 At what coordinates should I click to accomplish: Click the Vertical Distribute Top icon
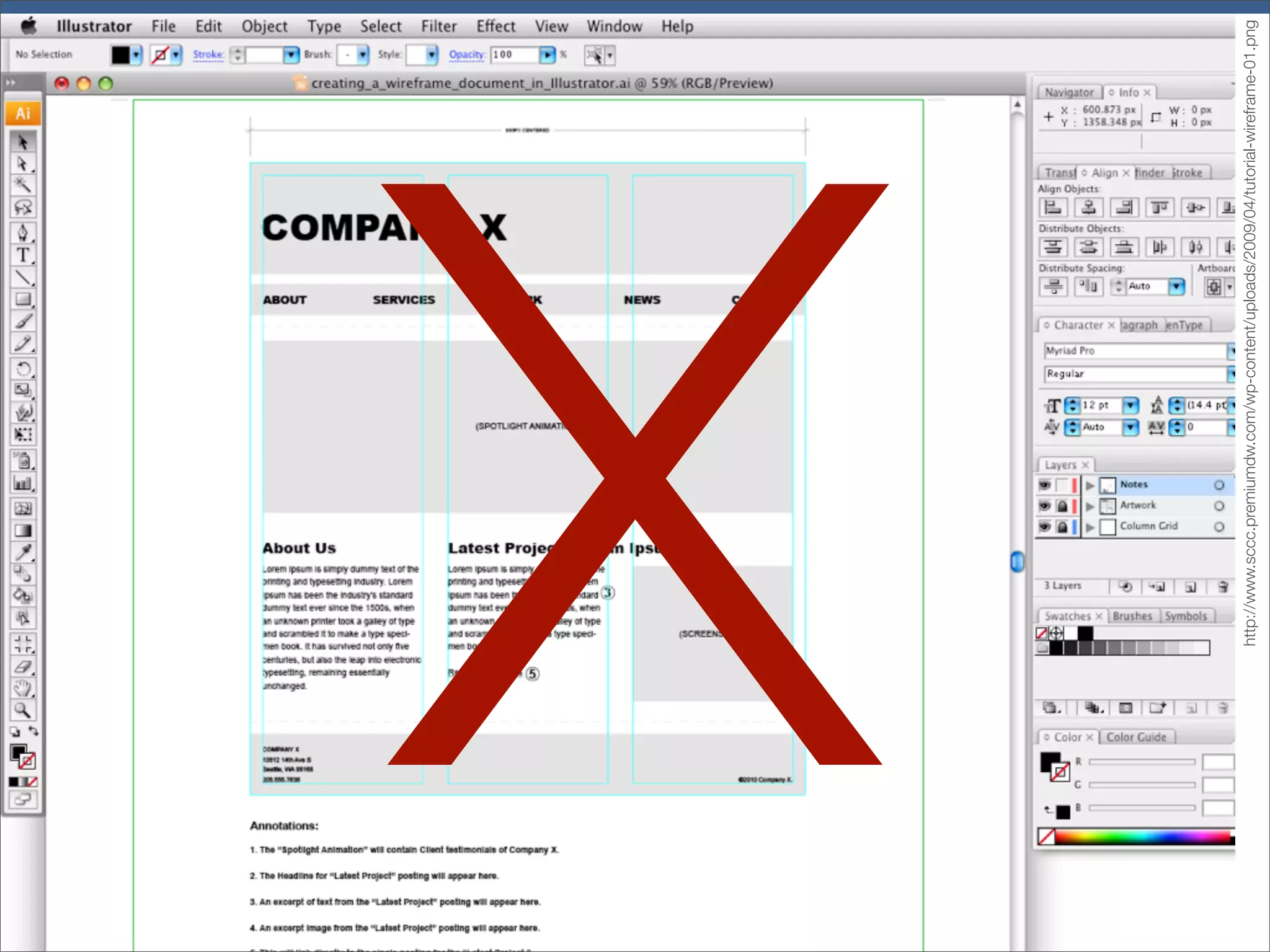pos(1053,247)
